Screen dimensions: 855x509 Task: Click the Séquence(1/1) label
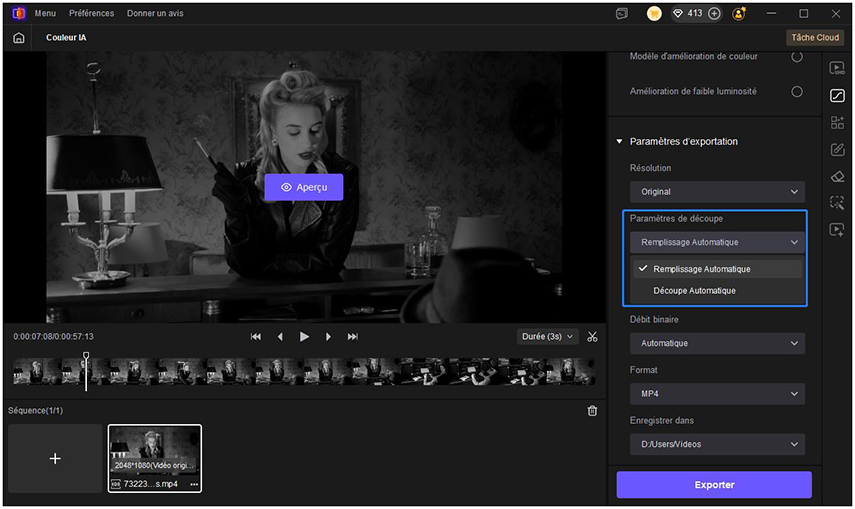35,410
